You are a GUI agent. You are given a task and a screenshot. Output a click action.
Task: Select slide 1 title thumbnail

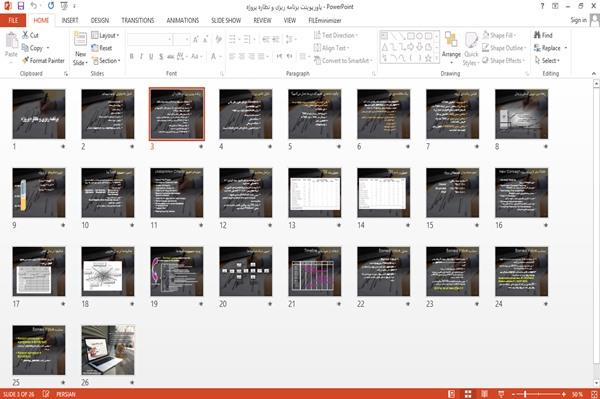click(39, 114)
